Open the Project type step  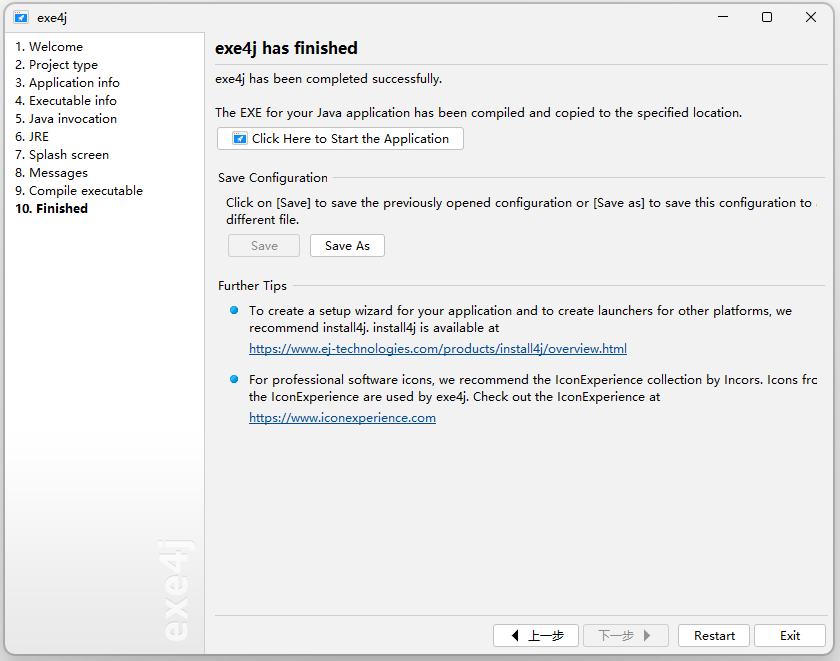(56, 65)
